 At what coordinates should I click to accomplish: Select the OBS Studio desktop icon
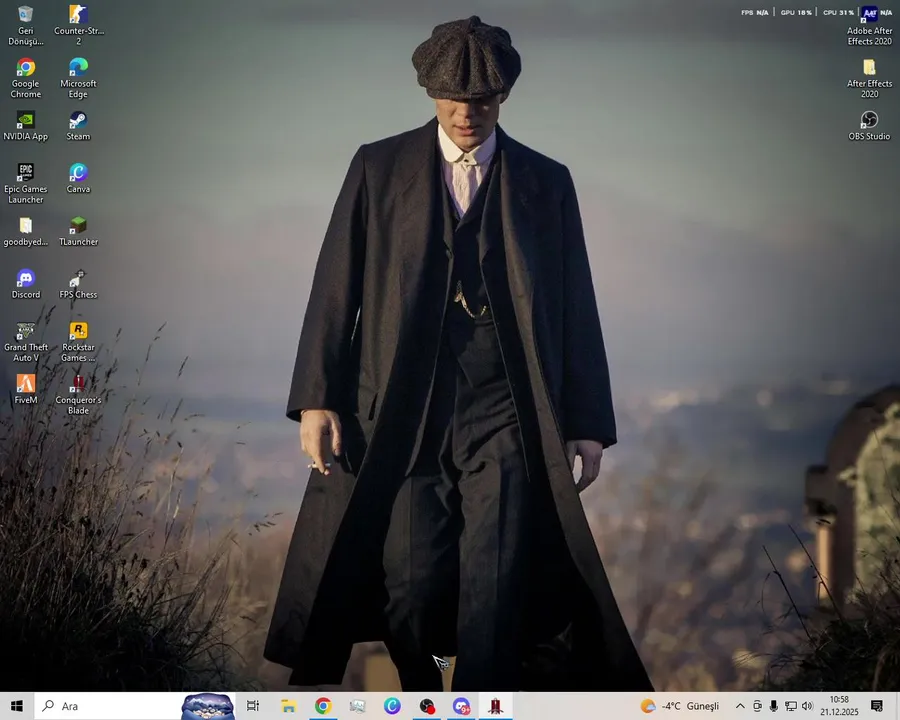[x=869, y=126]
